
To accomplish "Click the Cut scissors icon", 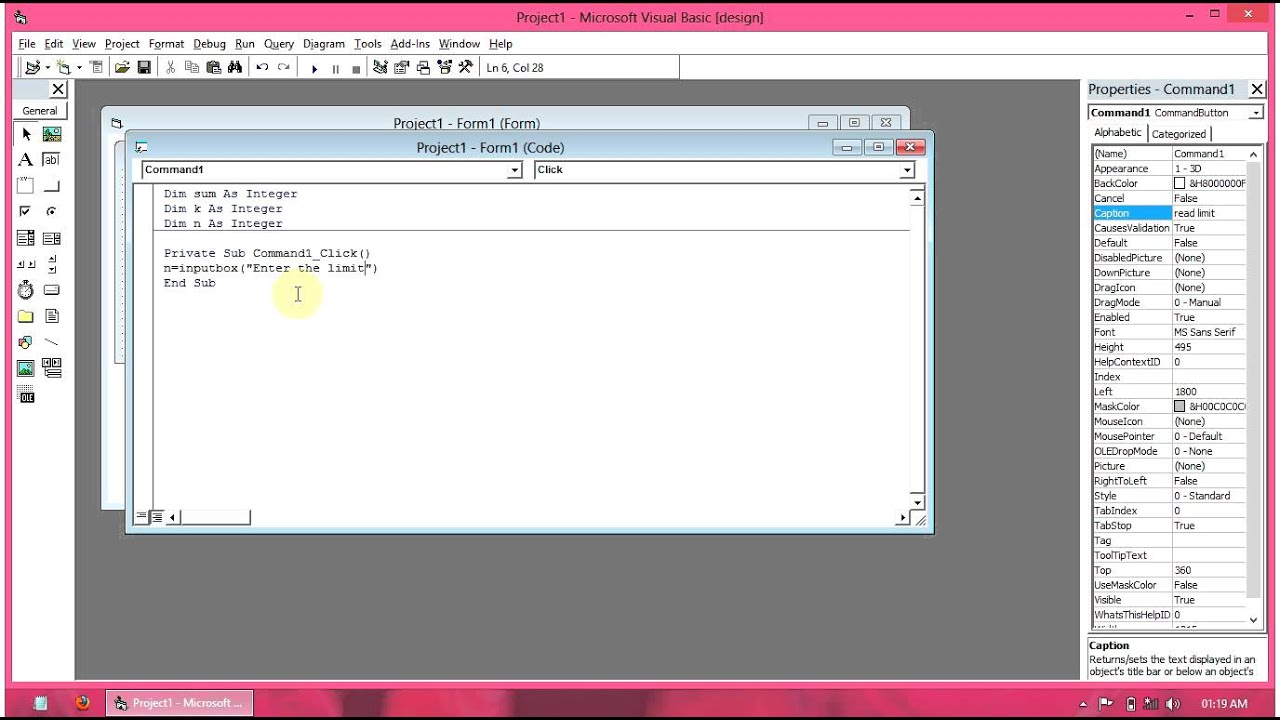I will [170, 67].
